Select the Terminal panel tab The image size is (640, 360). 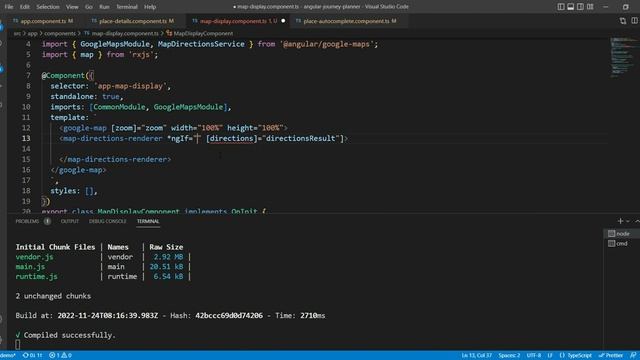click(x=148, y=221)
